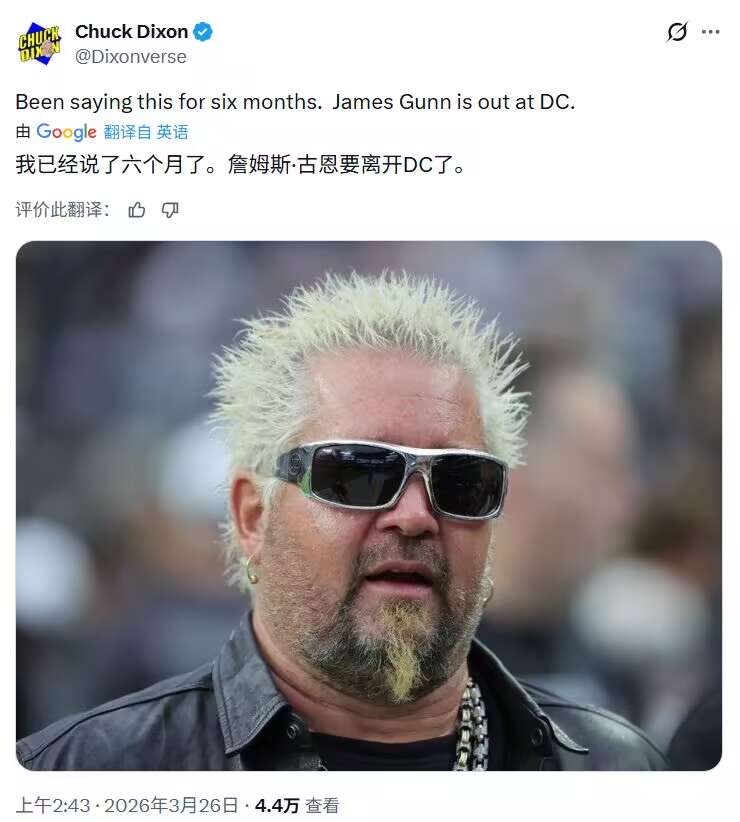Open the attached photo thumbnail
Image resolution: width=740 pixels, height=822 pixels.
(x=369, y=506)
